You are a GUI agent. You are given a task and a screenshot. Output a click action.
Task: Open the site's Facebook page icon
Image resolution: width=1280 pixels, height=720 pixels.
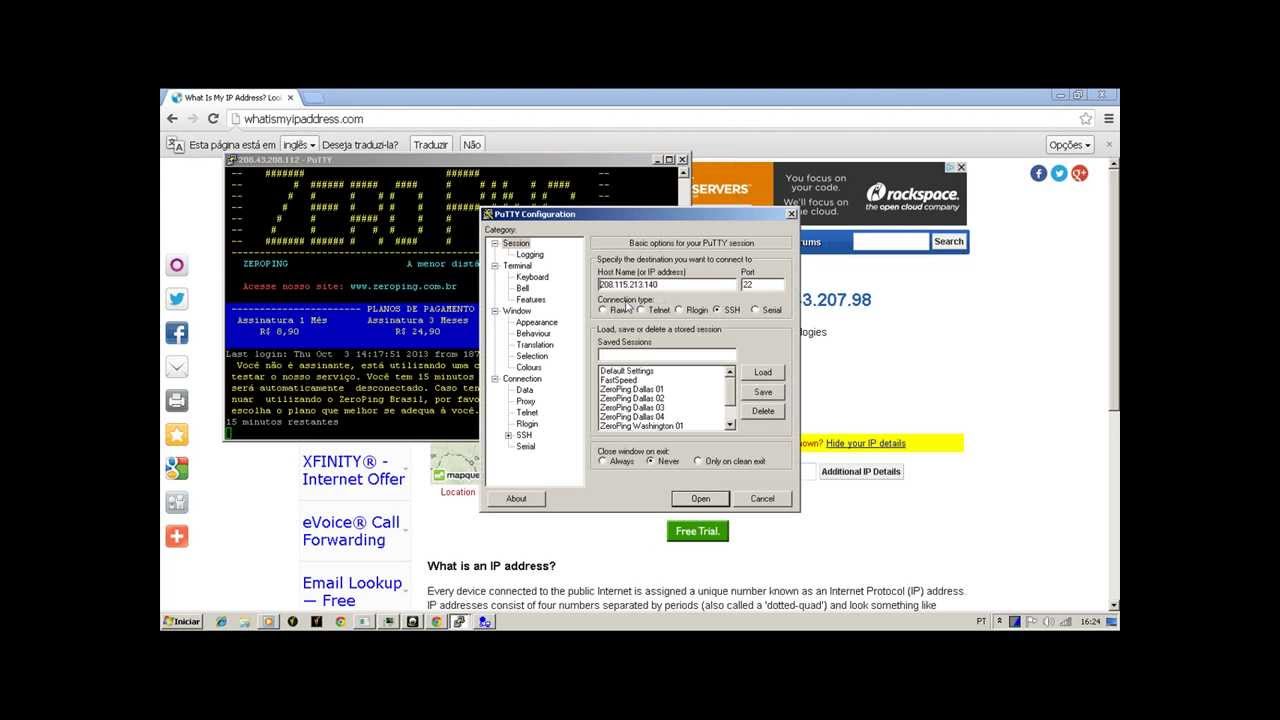coord(1039,173)
